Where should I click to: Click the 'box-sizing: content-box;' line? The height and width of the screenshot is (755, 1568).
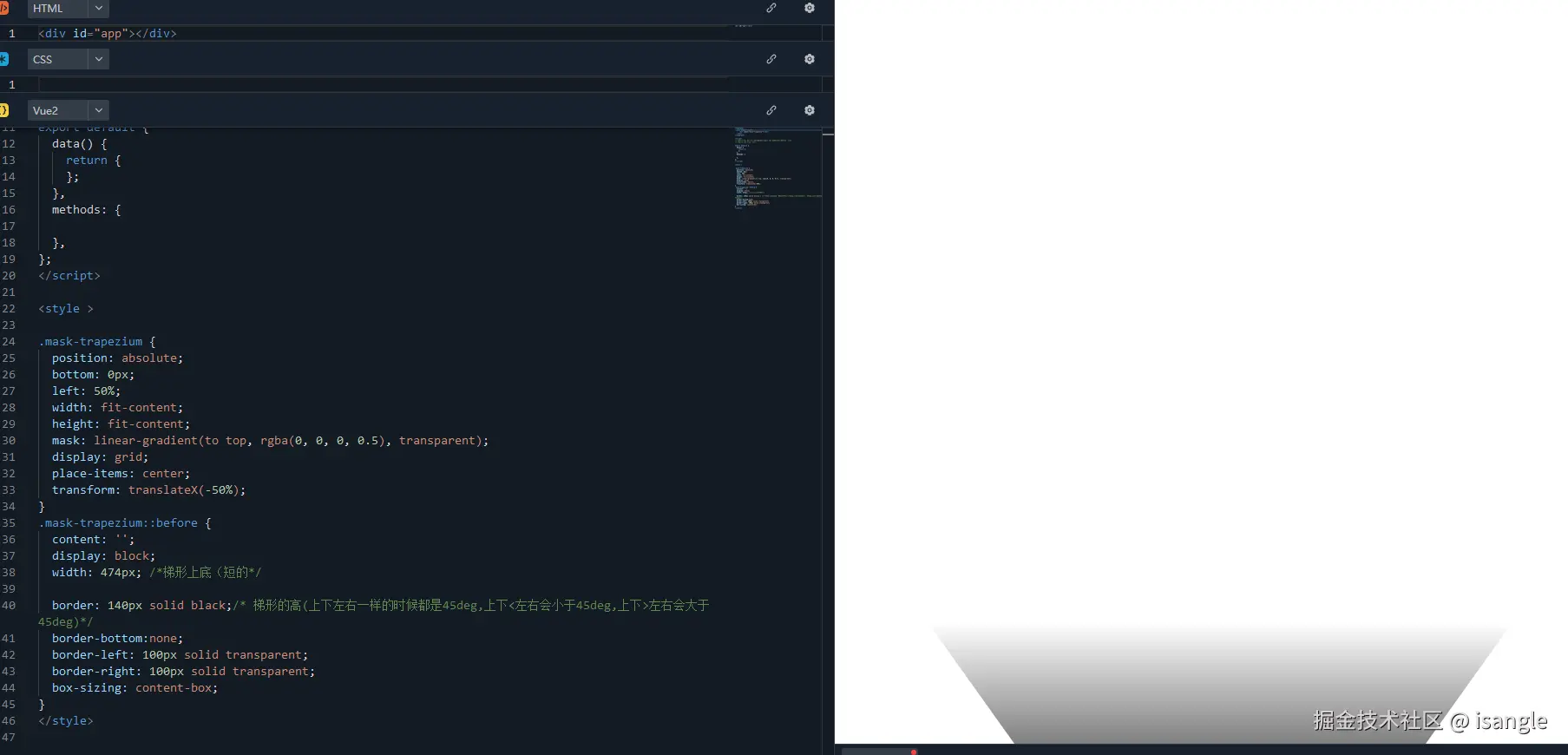pos(134,687)
